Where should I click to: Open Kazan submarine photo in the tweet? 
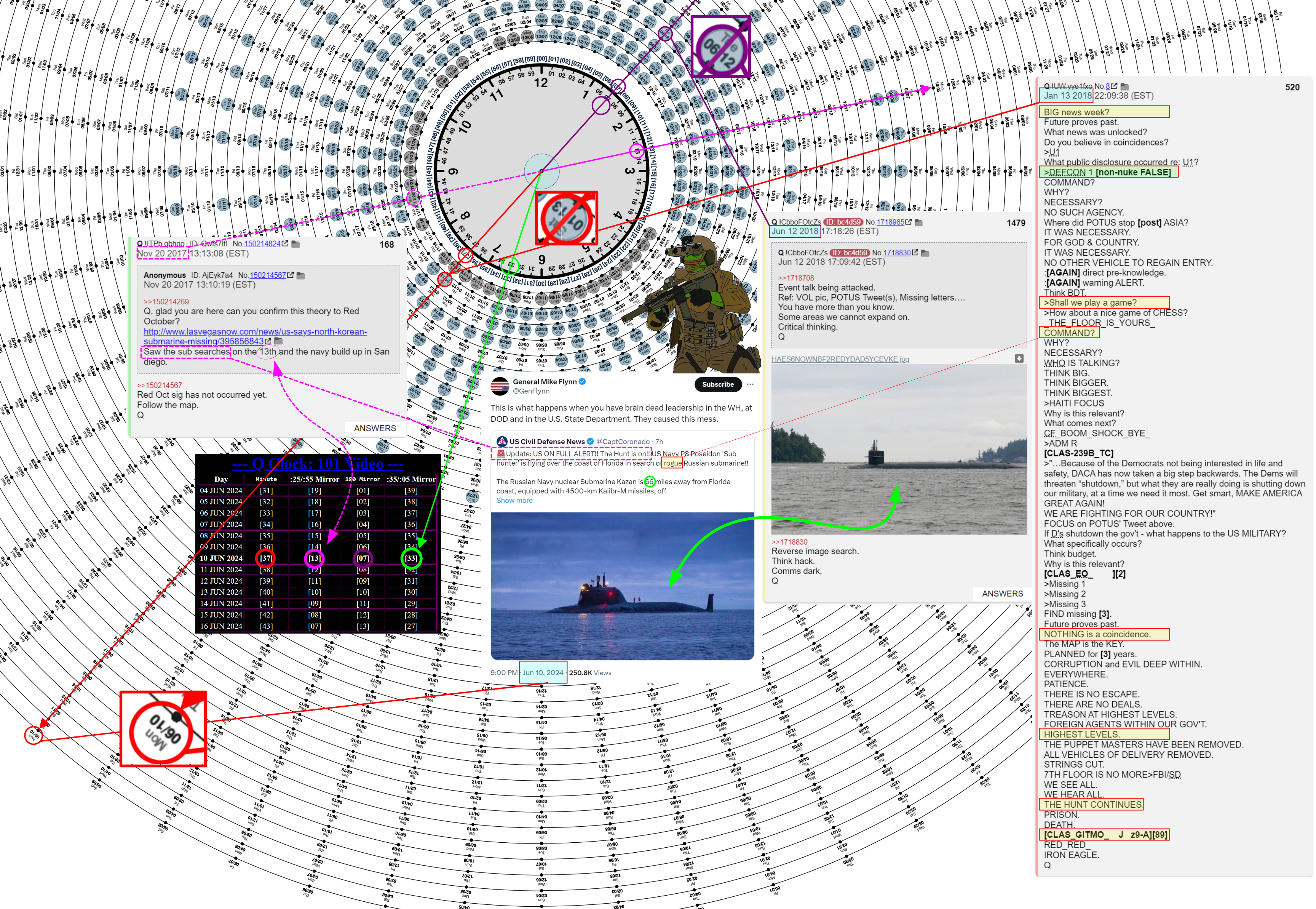pyautogui.click(x=622, y=586)
